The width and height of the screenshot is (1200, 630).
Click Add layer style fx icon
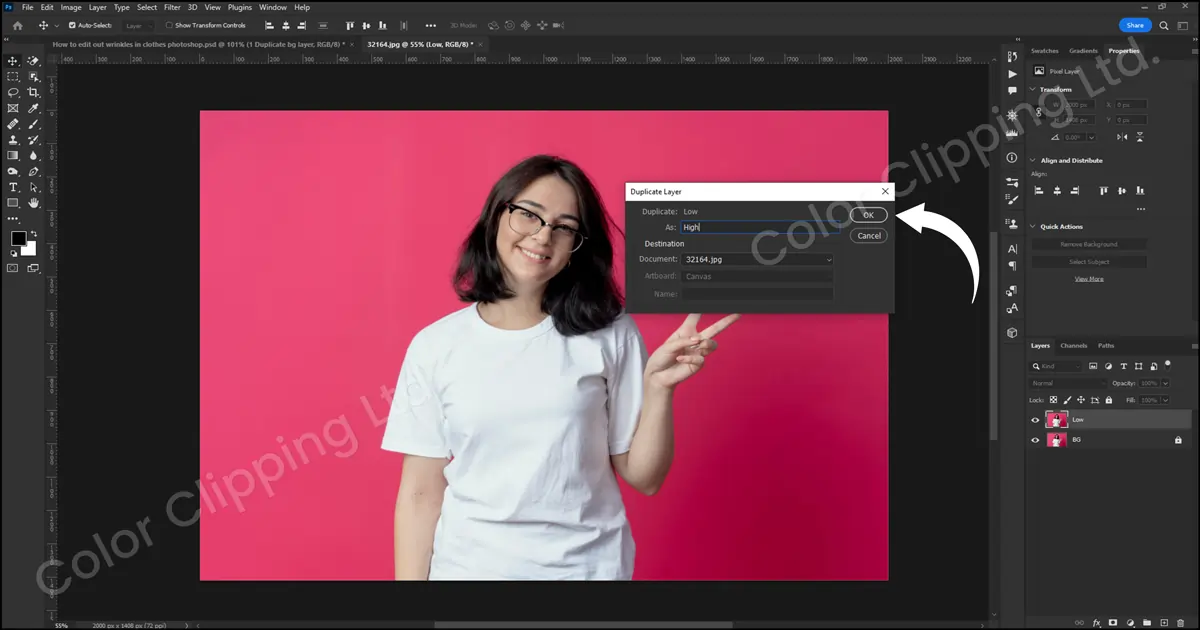point(1096,622)
